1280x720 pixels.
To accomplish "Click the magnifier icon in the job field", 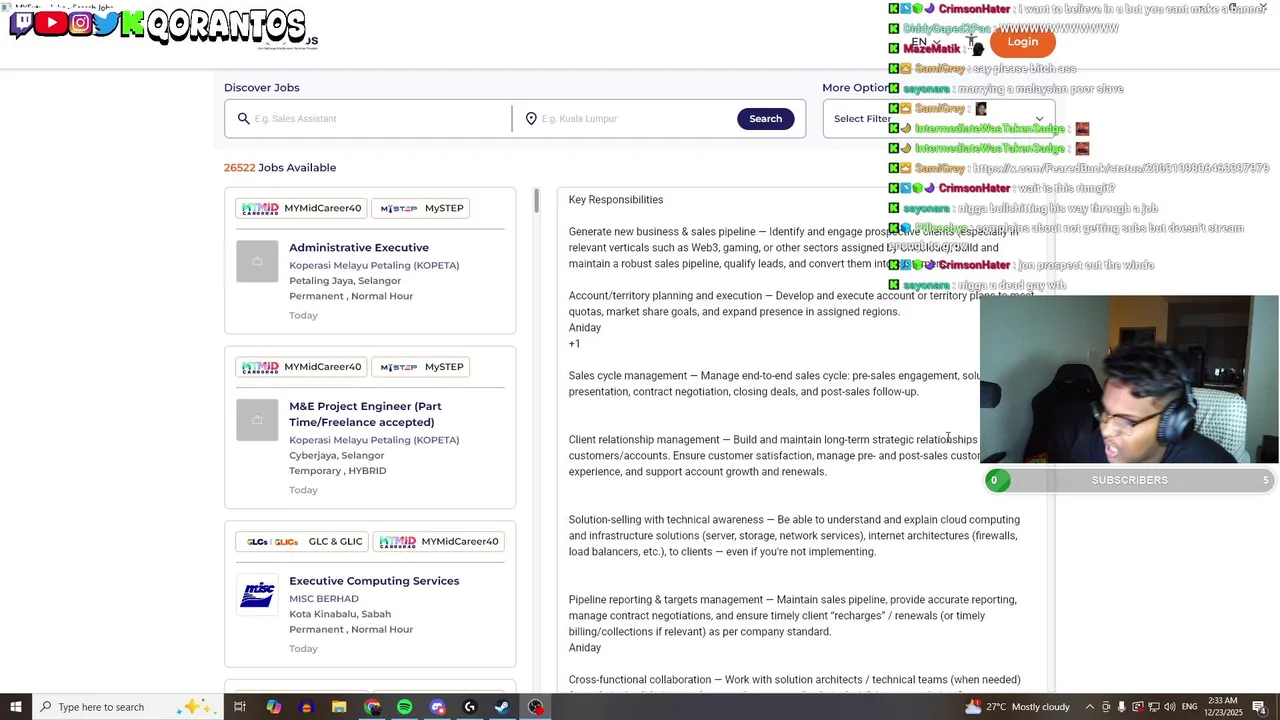I will coord(243,119).
